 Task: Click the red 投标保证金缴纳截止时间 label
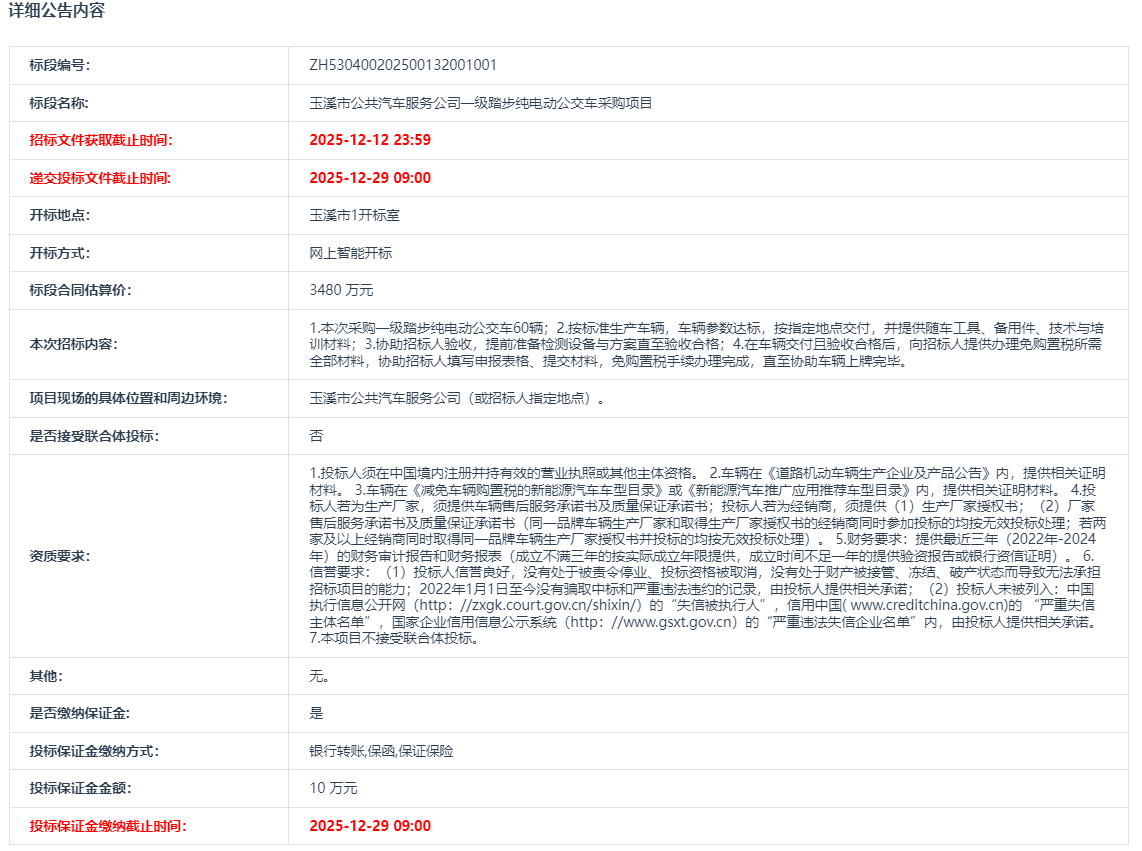pos(107,826)
